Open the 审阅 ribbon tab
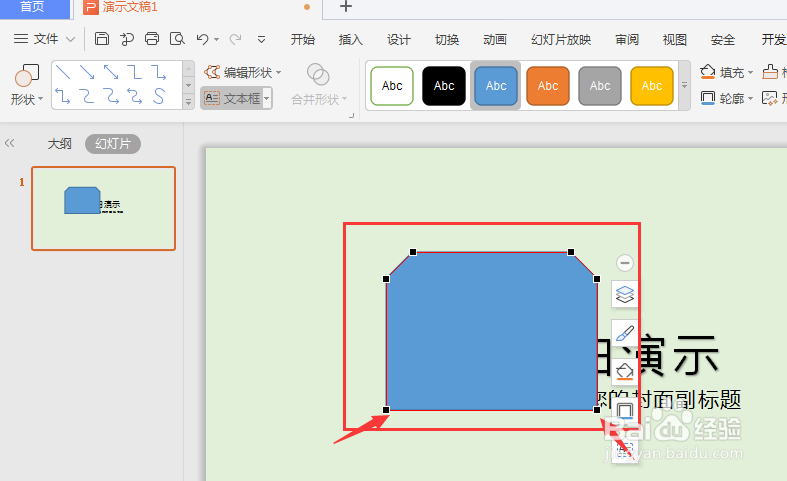The width and height of the screenshot is (787, 481). coord(627,39)
